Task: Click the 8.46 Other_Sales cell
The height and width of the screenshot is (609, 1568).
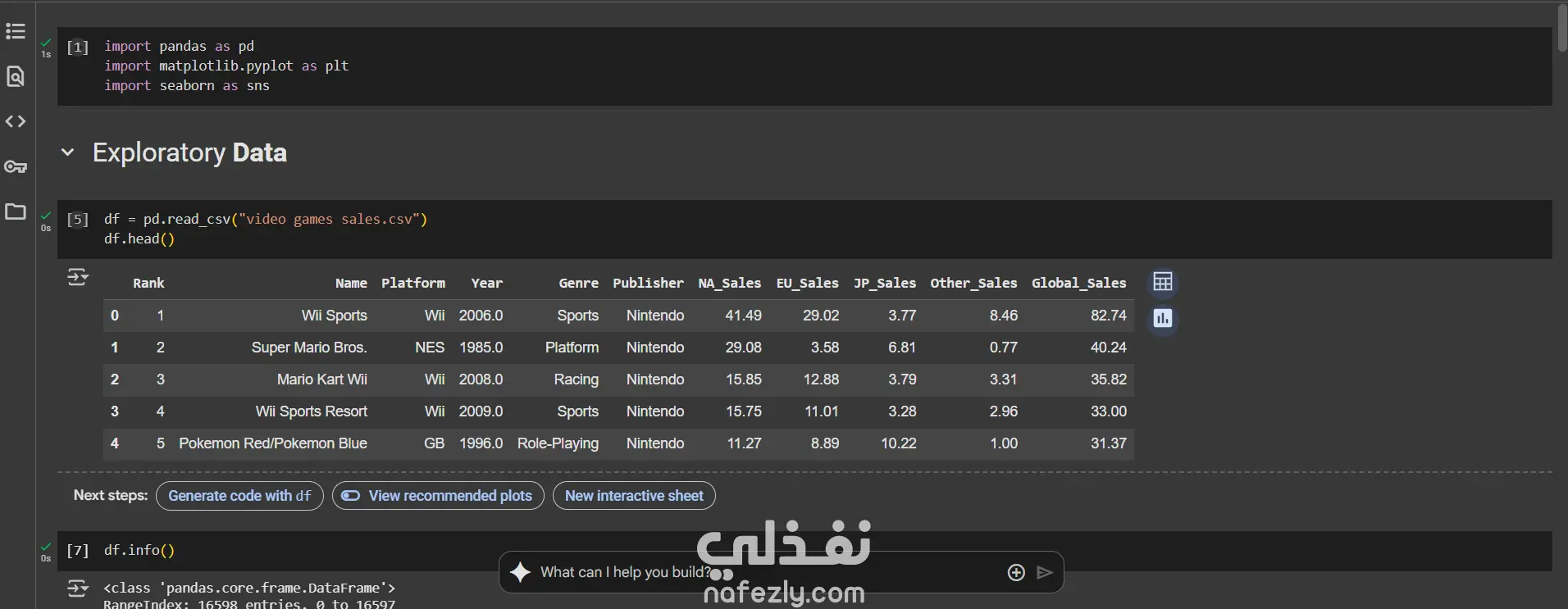Action: pyautogui.click(x=1004, y=316)
